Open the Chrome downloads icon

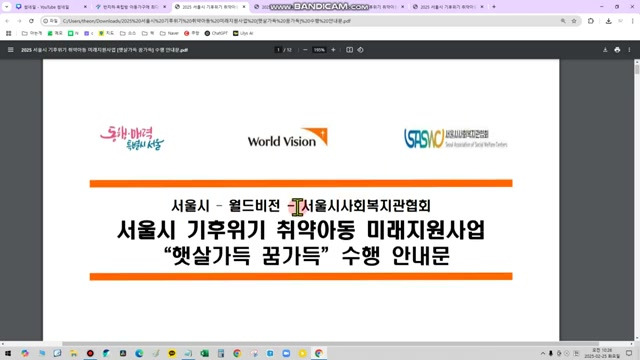coord(609,21)
